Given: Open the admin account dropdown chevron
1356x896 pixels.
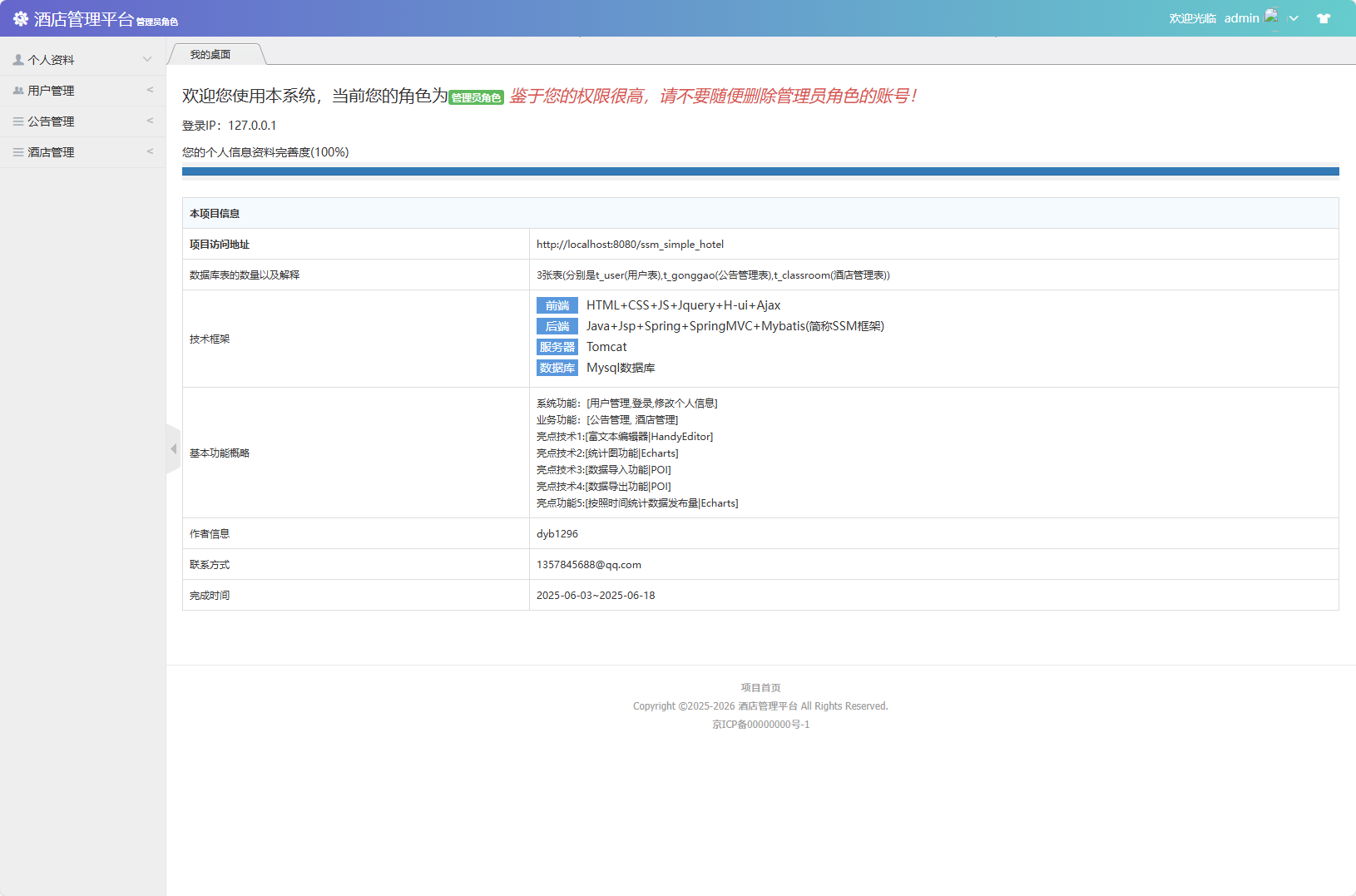Looking at the screenshot, I should (1294, 17).
